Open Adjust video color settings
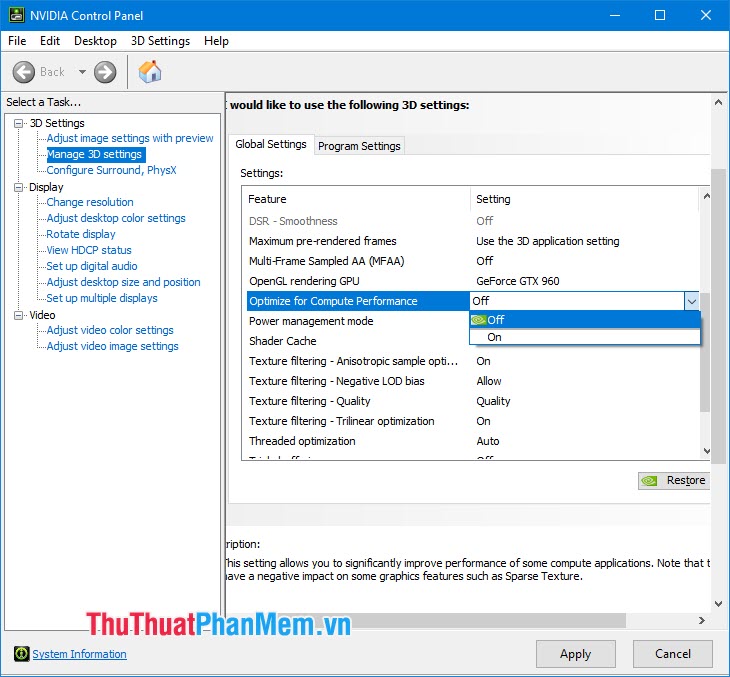 [x=110, y=330]
